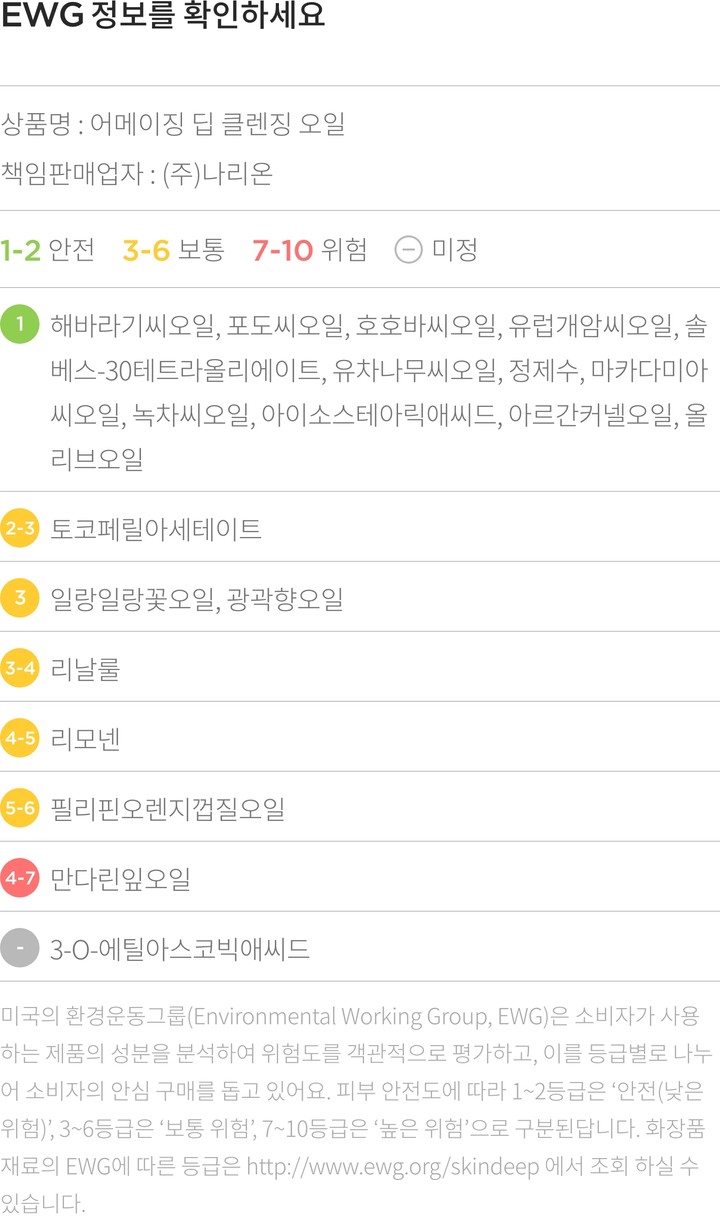Click the EWG 정보를 확인하세요 heading

point(163,19)
